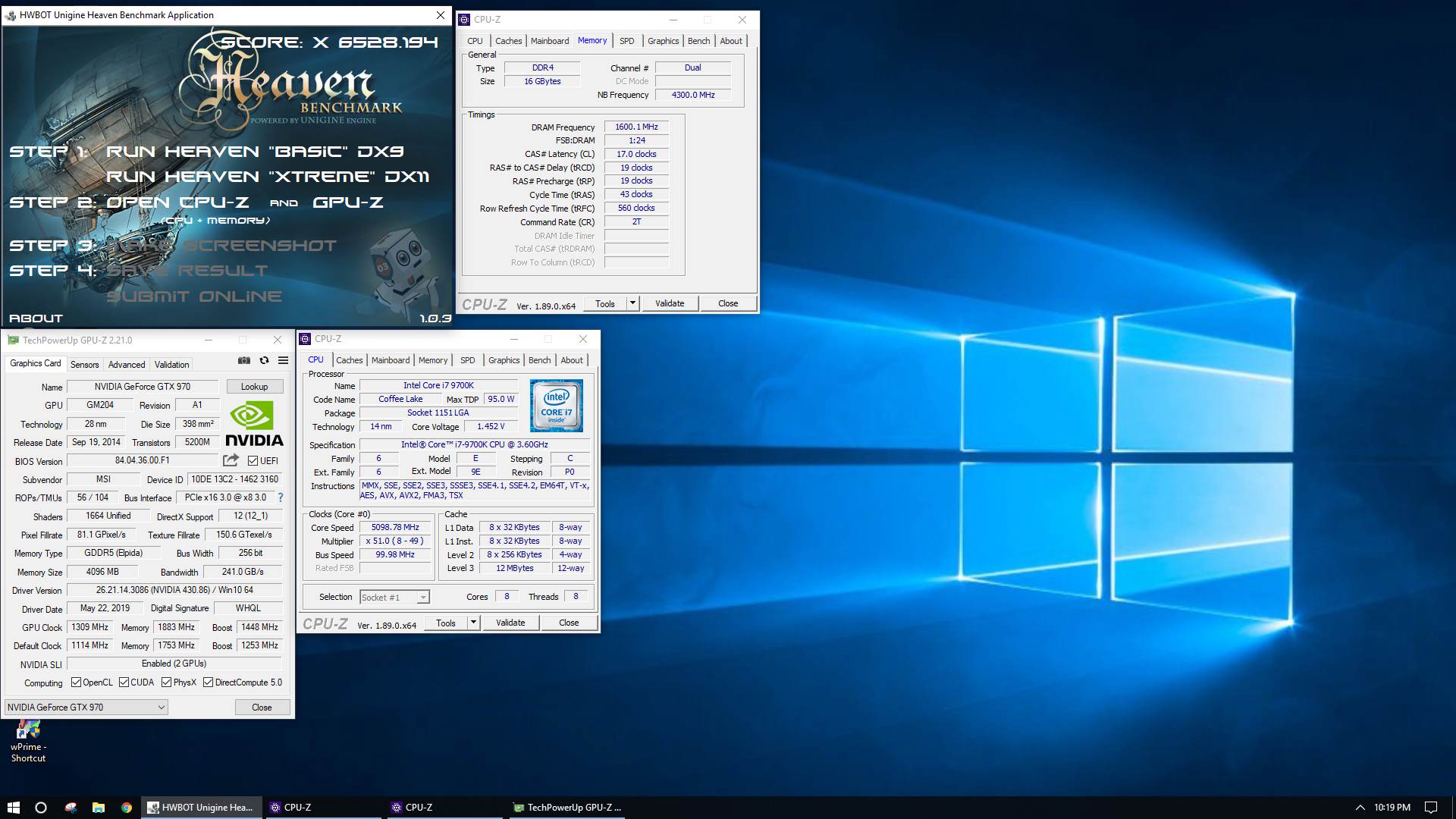Open About tab in CPU-Z Memory window

click(731, 41)
